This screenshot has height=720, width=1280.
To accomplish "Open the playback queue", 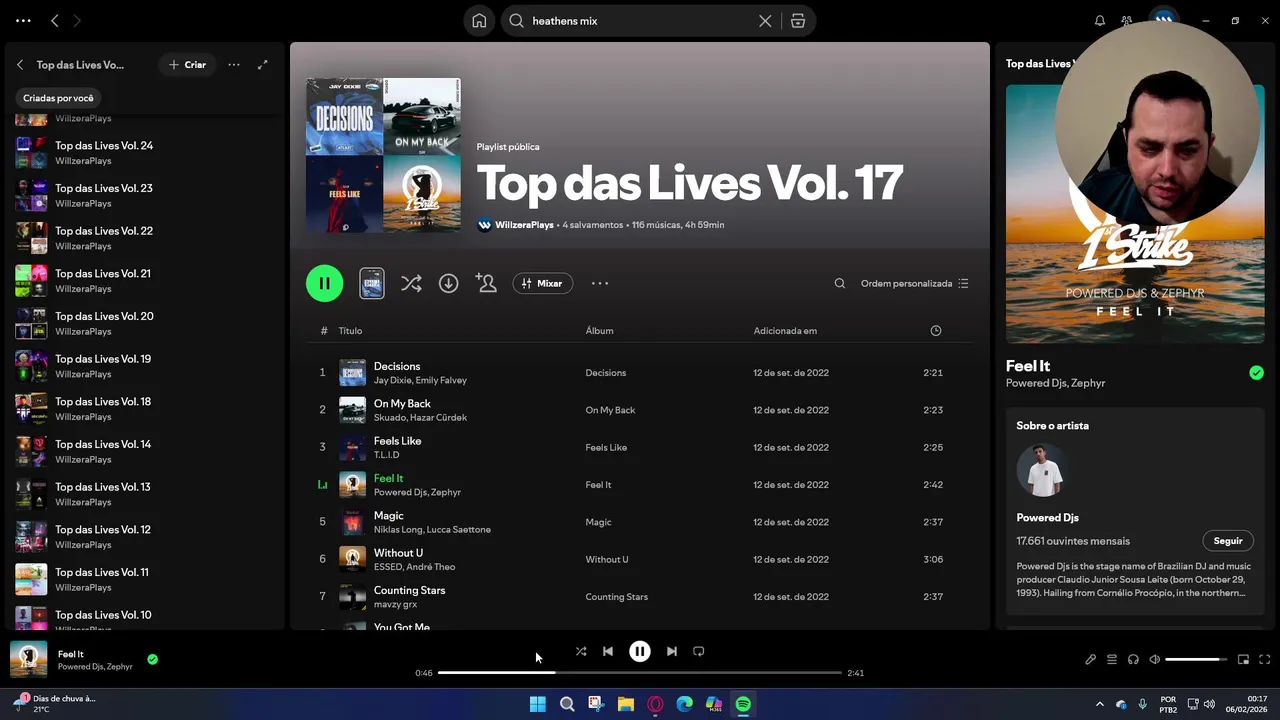I will pyautogui.click(x=1112, y=659).
